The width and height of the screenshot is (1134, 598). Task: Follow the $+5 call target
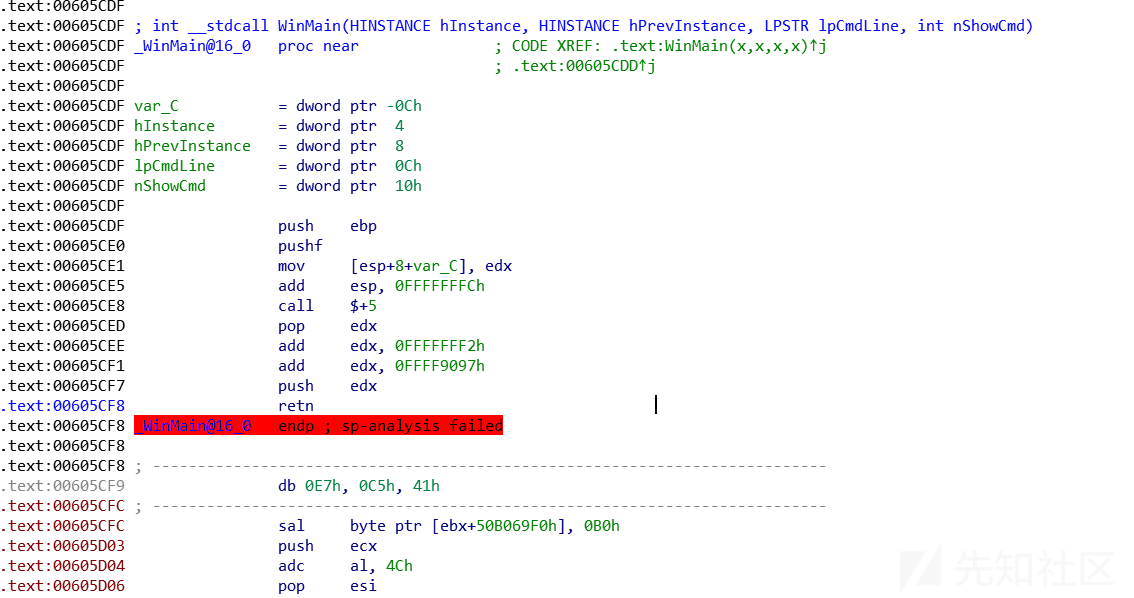point(364,307)
